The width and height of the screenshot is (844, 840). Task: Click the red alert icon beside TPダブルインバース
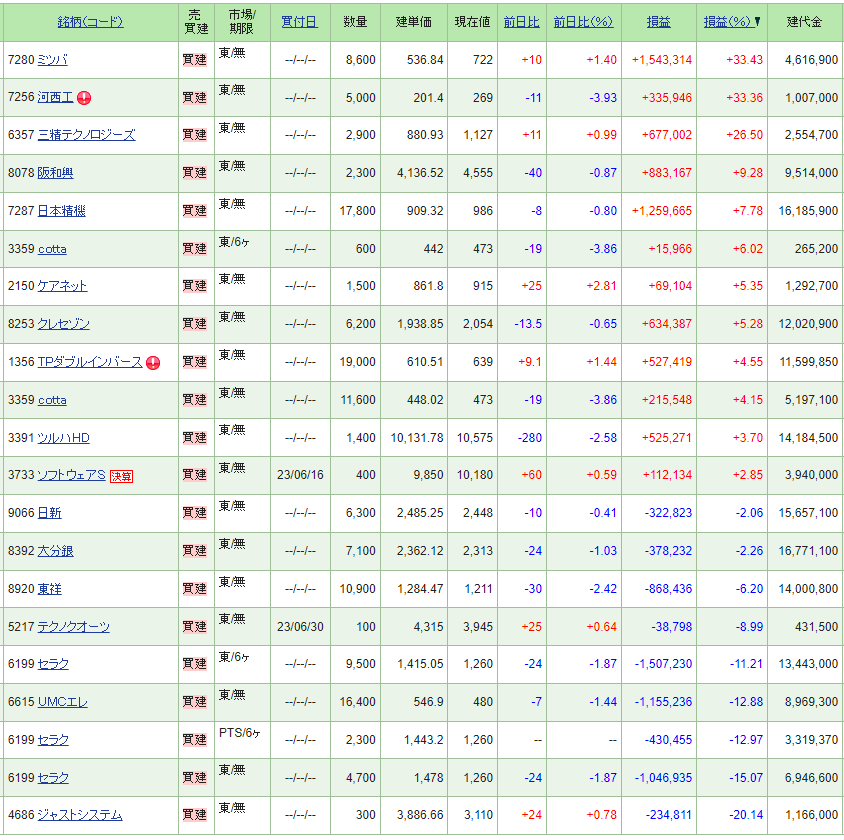click(x=153, y=363)
